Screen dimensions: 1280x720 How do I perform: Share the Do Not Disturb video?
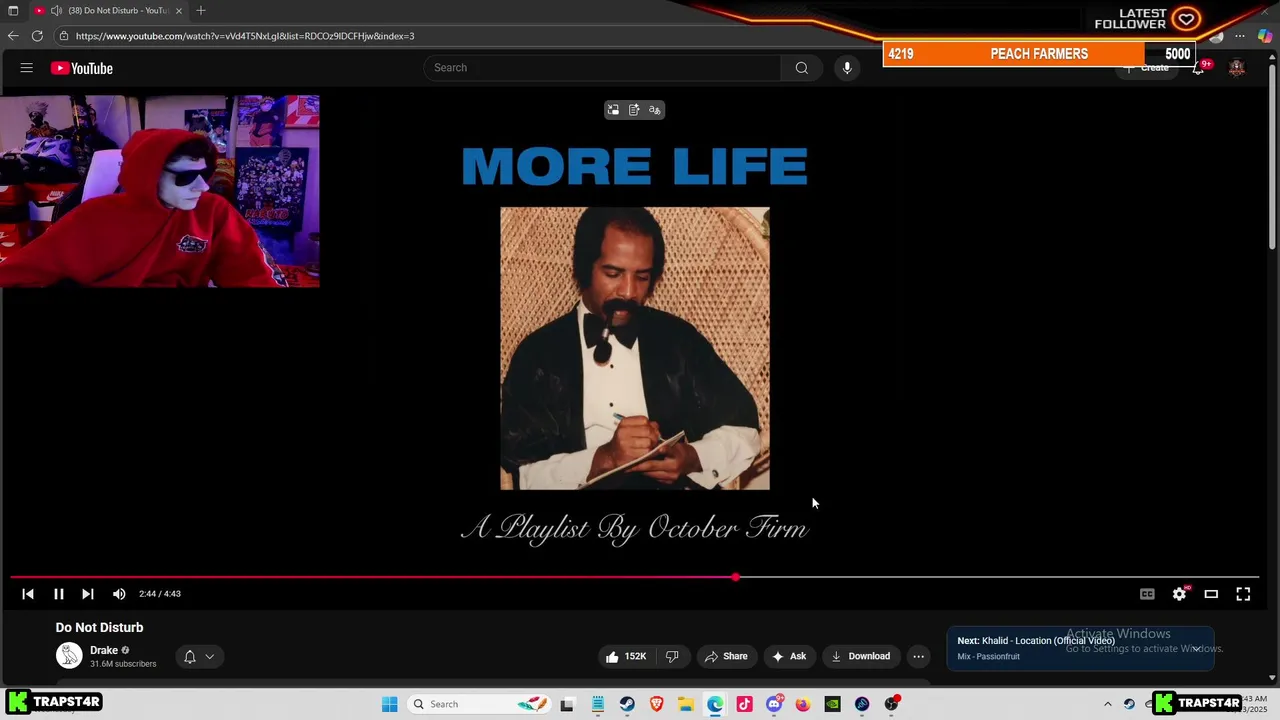tap(726, 656)
